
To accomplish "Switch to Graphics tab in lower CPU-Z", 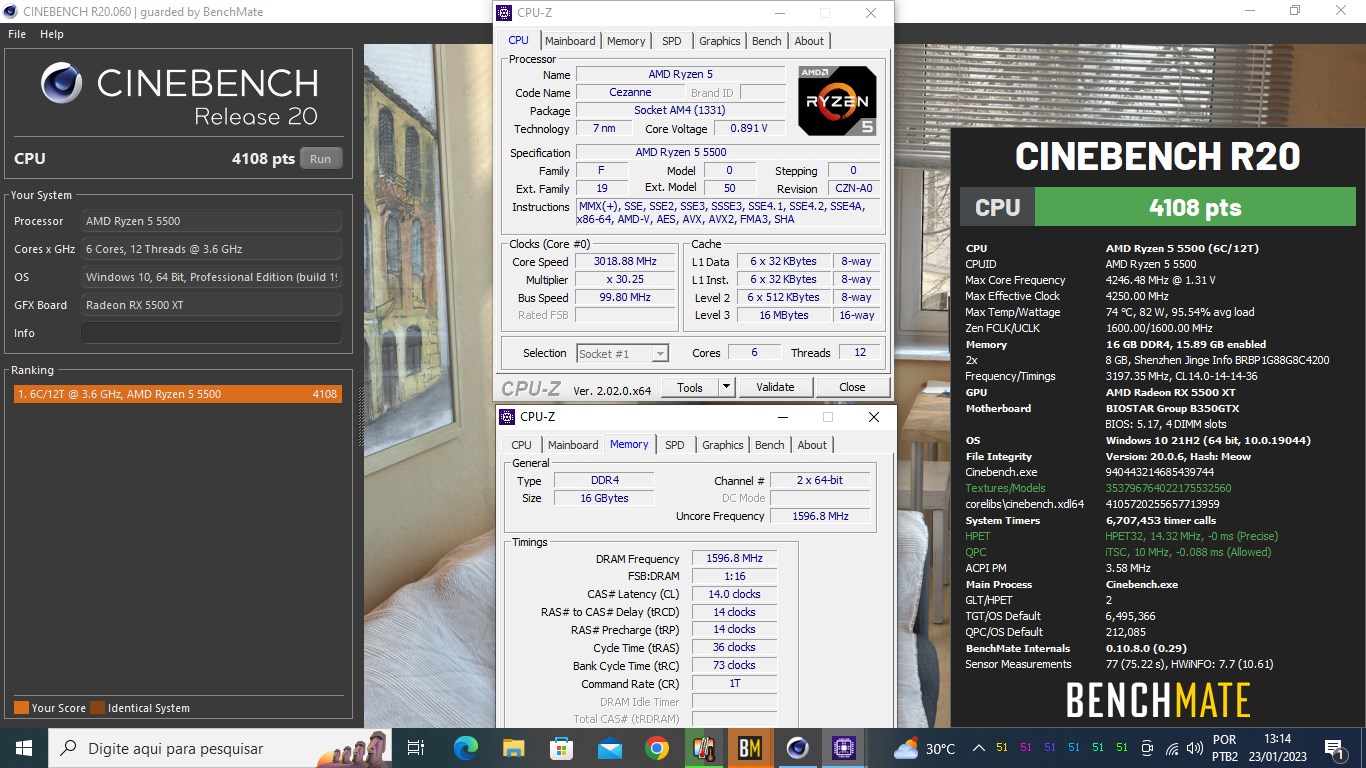I will click(x=723, y=445).
